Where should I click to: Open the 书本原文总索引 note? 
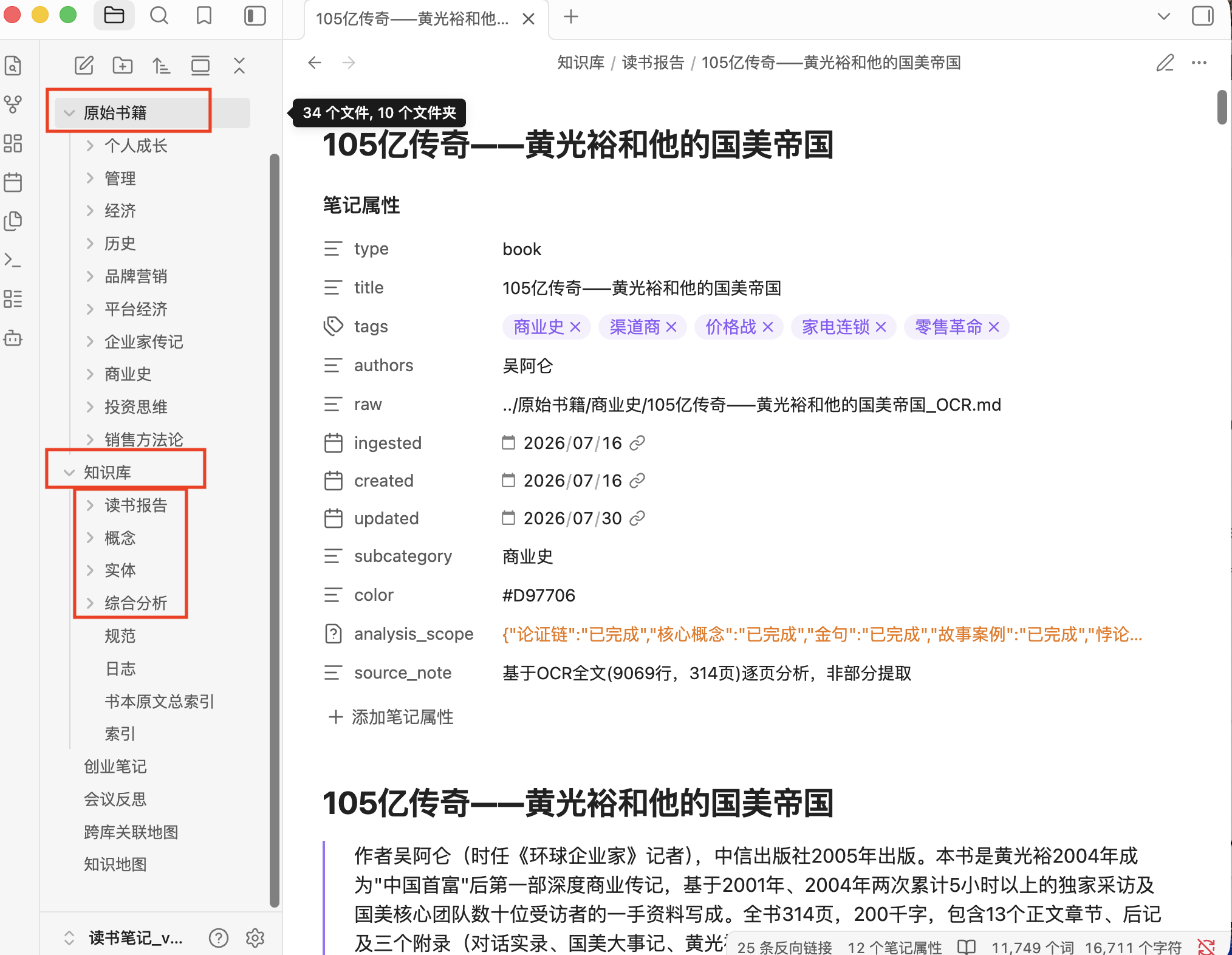pos(160,702)
